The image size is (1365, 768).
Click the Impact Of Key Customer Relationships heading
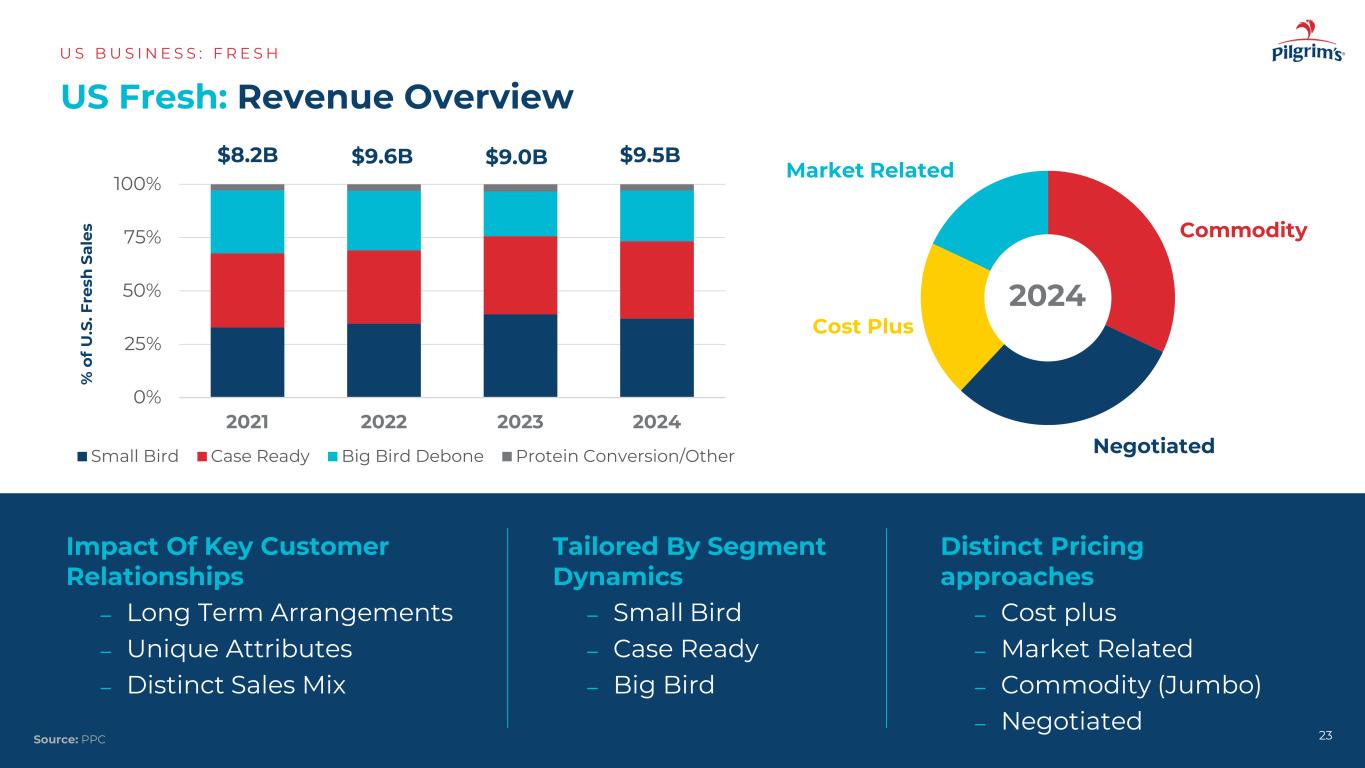(227, 561)
